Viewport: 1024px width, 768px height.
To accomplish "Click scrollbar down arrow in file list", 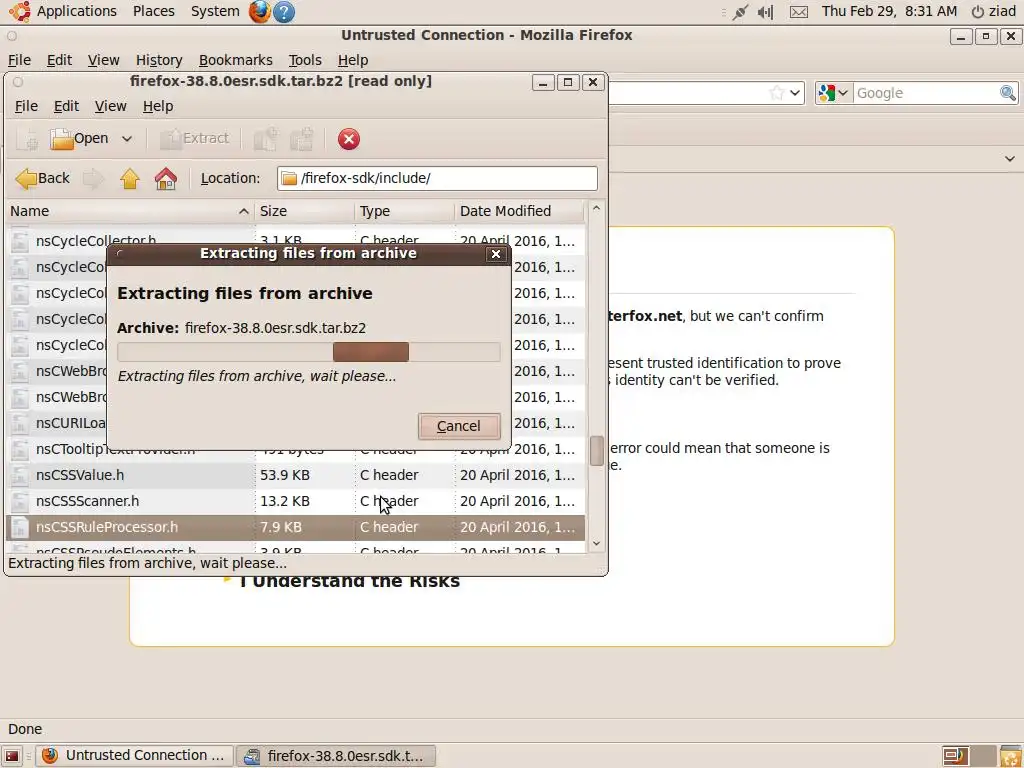I will 596,544.
